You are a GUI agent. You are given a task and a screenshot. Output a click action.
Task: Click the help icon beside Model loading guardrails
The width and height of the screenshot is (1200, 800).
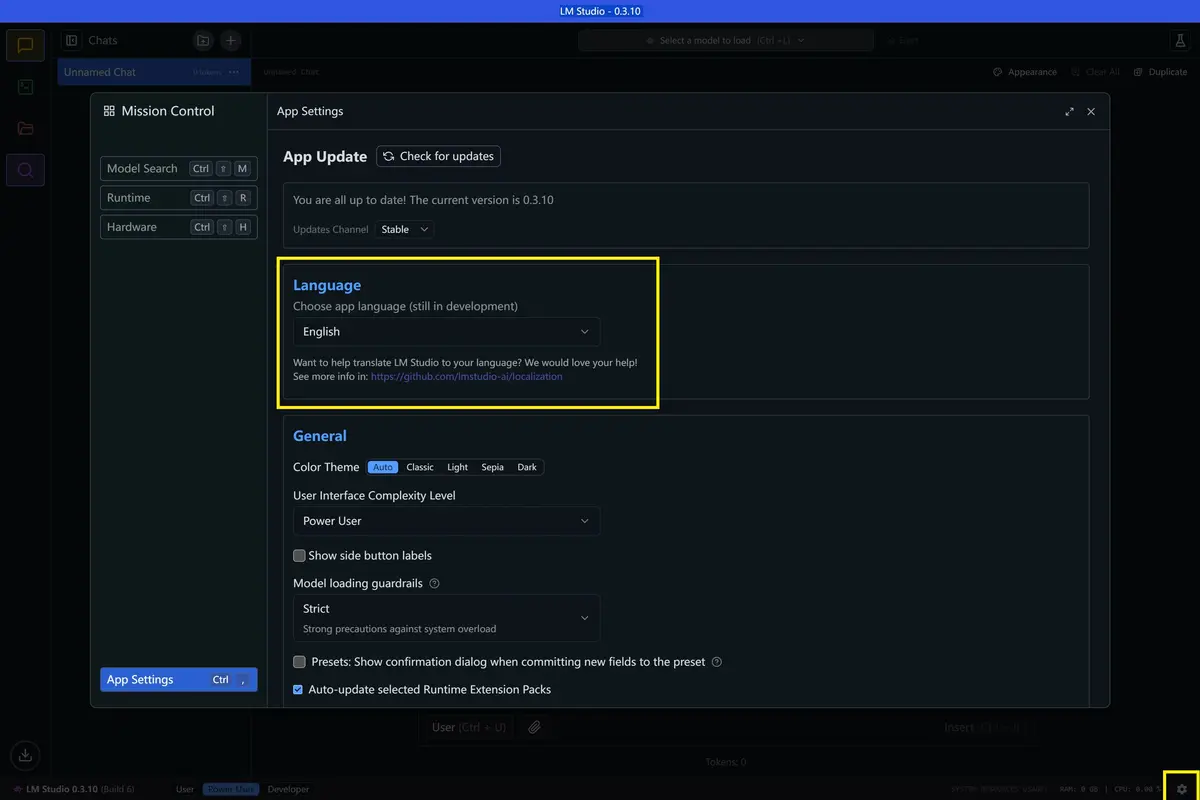pyautogui.click(x=434, y=584)
